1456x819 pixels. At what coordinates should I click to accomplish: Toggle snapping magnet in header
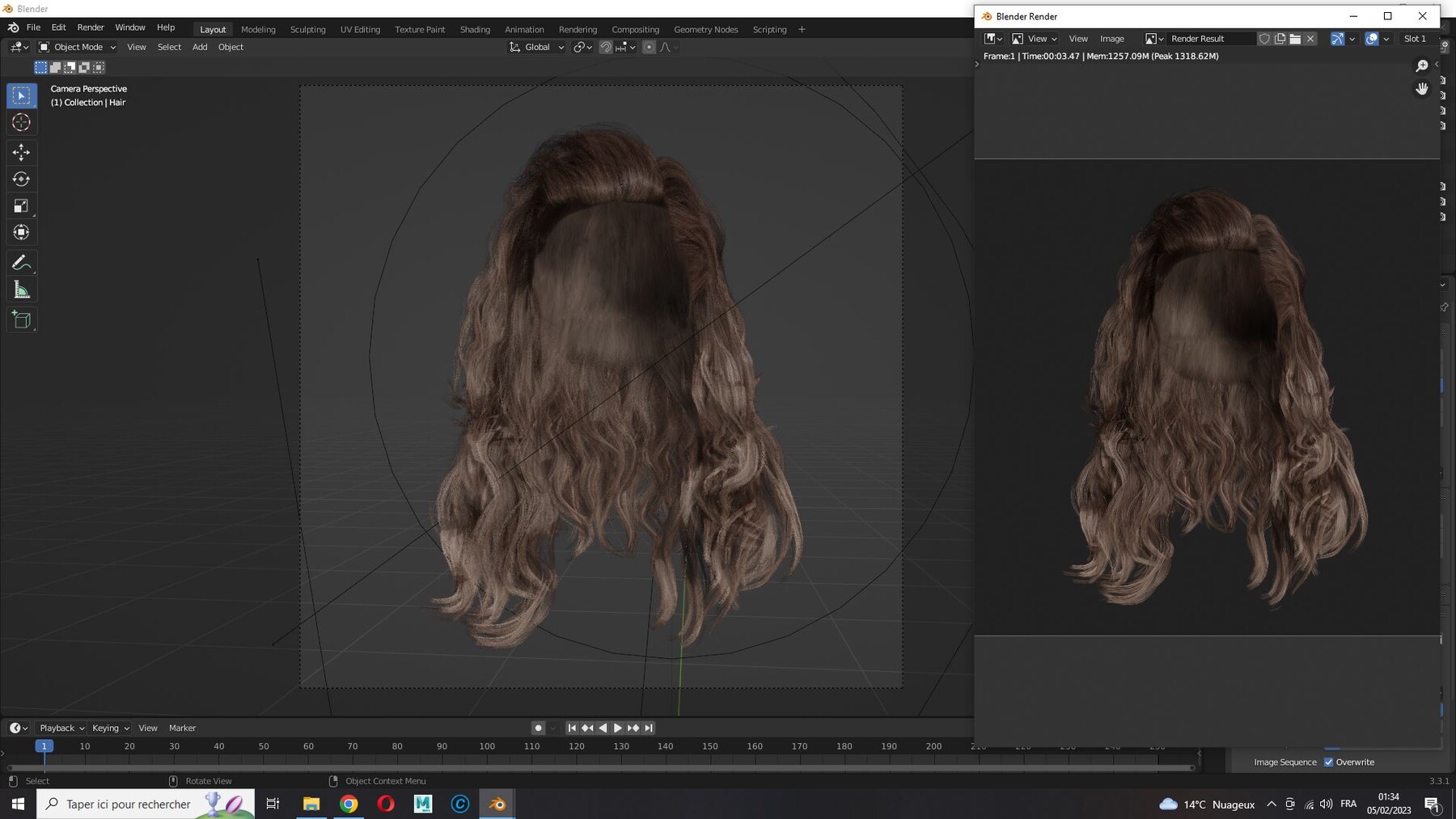[x=605, y=47]
